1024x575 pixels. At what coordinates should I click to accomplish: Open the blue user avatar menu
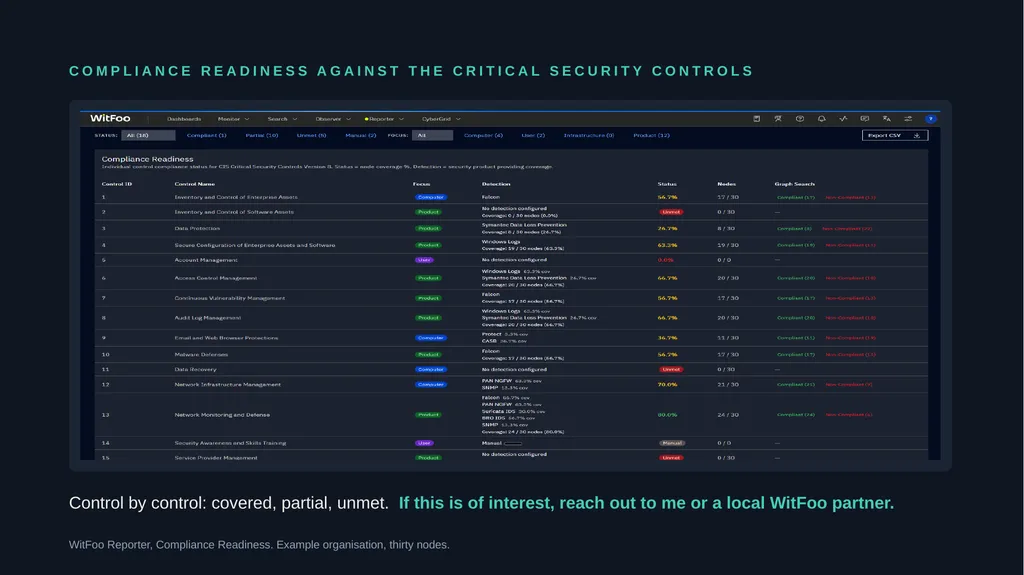click(931, 119)
